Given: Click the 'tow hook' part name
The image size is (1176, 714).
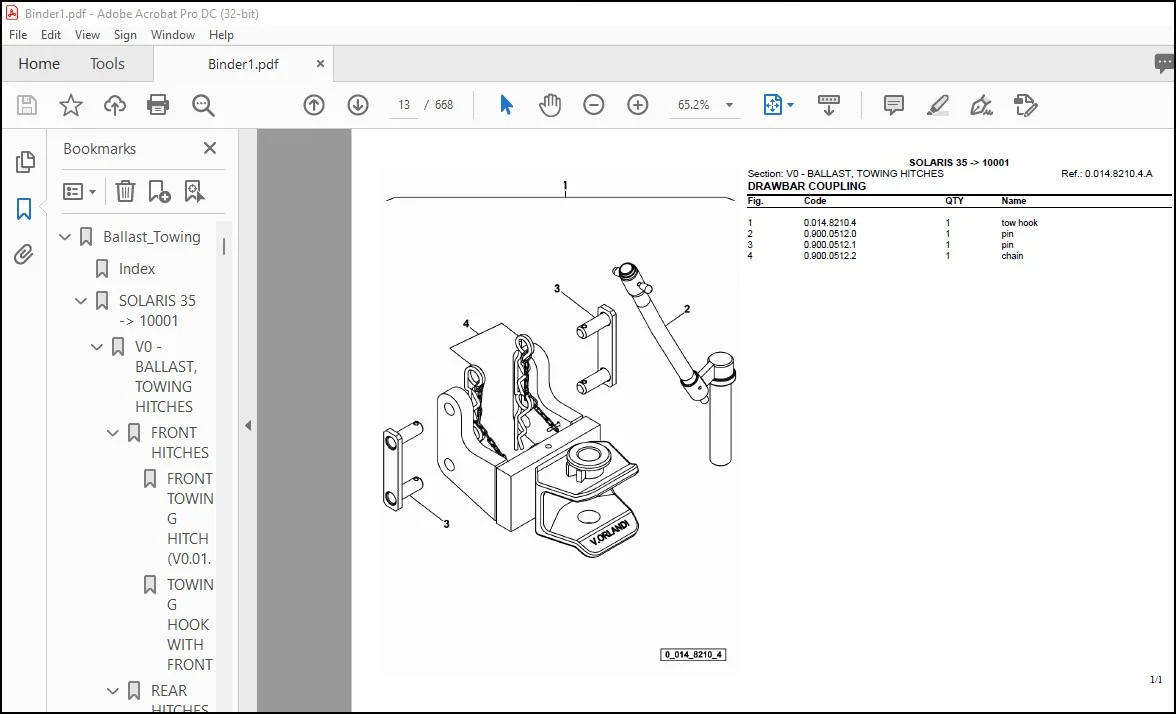Looking at the screenshot, I should pos(1019,223).
